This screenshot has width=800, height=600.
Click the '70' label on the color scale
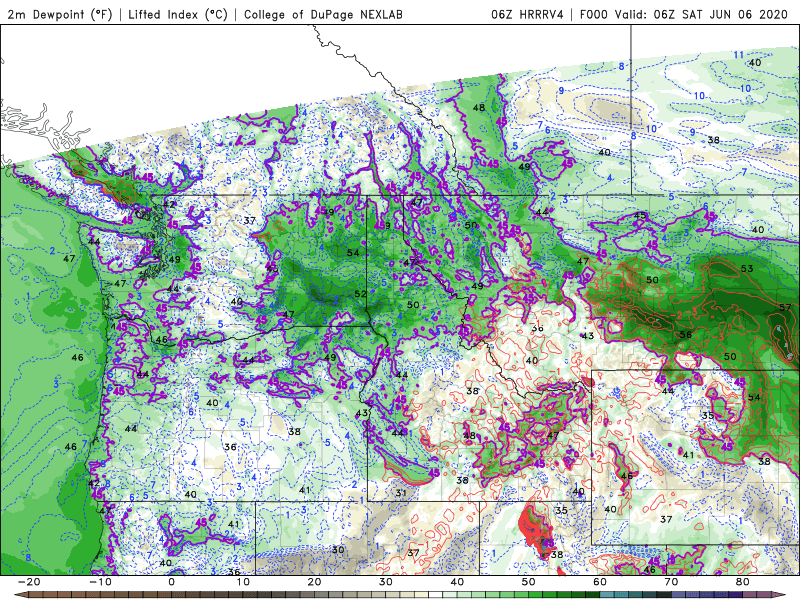click(x=671, y=582)
